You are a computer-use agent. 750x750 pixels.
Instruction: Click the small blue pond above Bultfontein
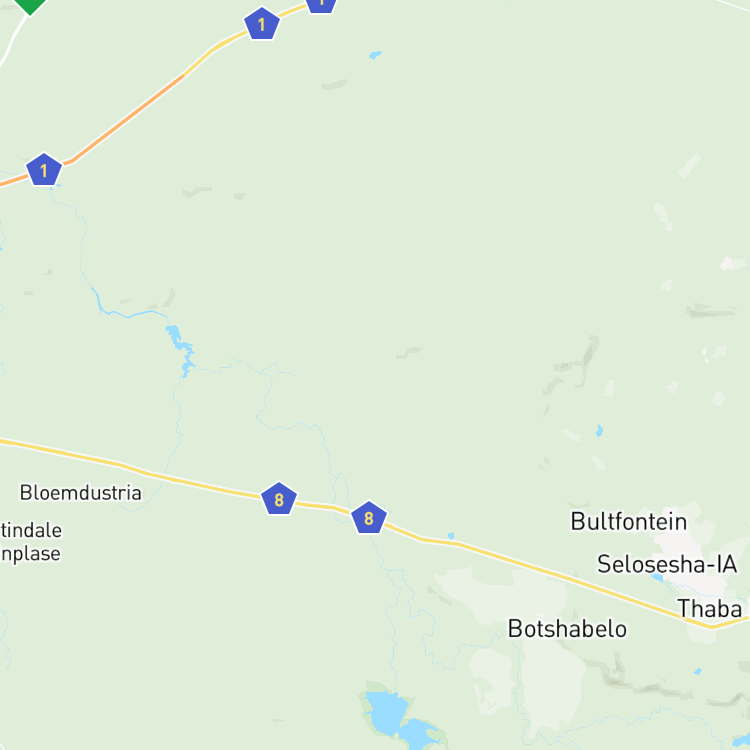click(600, 430)
